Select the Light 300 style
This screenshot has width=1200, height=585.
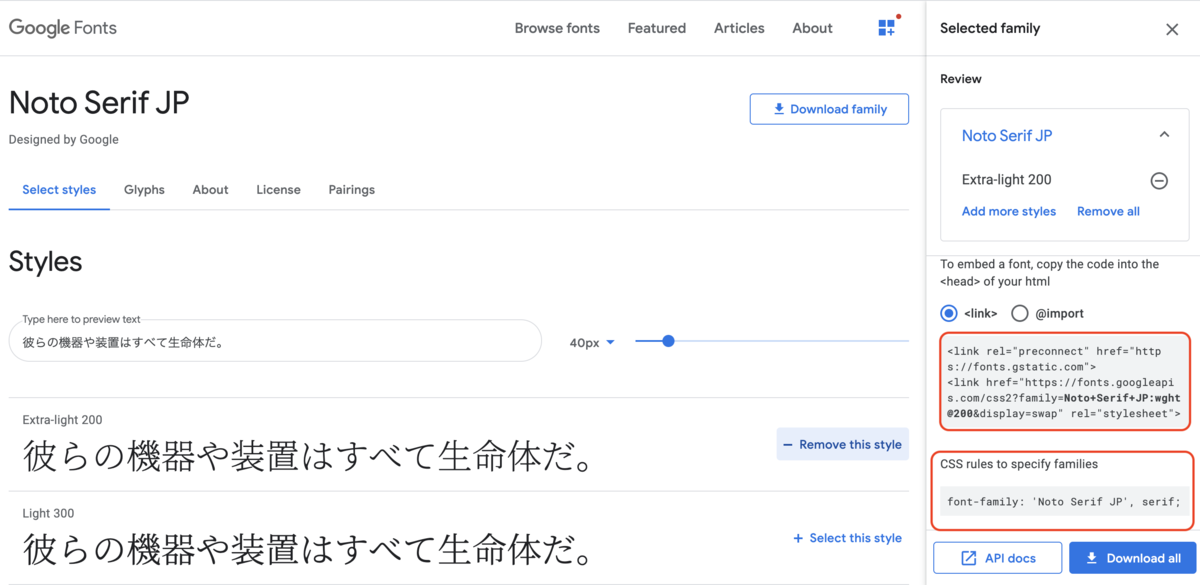[x=847, y=538]
